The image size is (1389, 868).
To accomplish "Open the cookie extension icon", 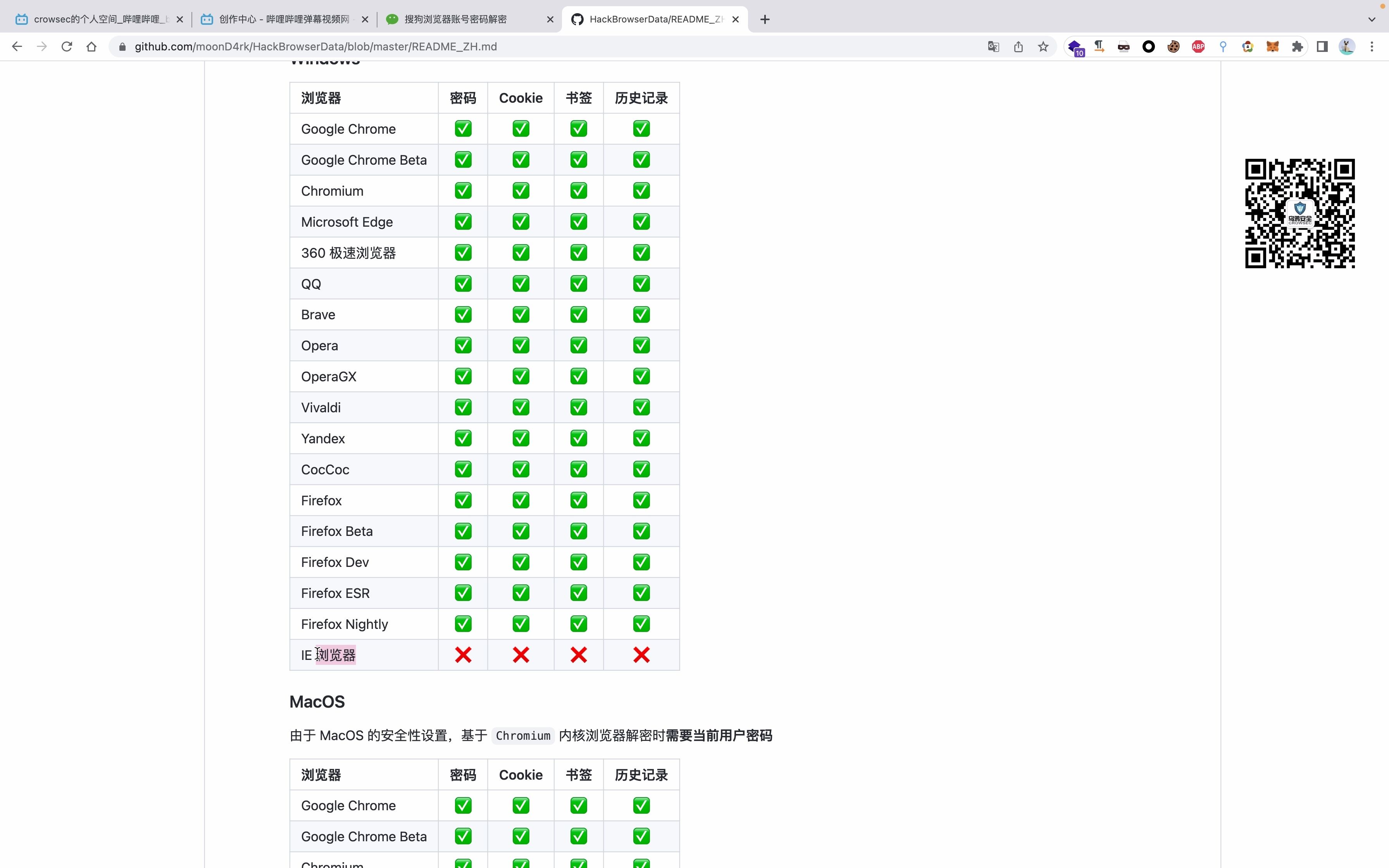I will pyautogui.click(x=1173, y=46).
